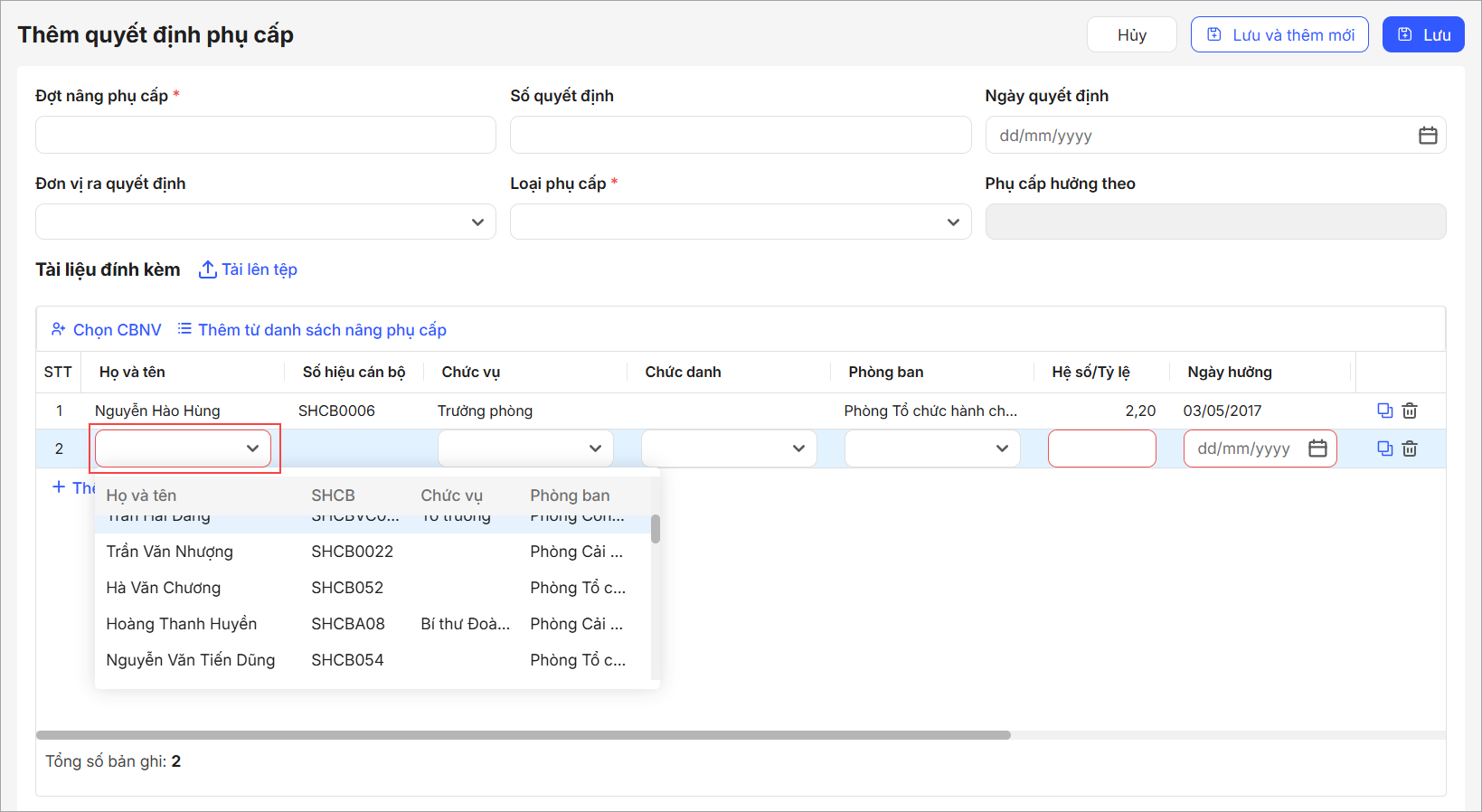The width and height of the screenshot is (1482, 812).
Task: Open row 2 Chức vụ dropdown
Action: pos(525,448)
